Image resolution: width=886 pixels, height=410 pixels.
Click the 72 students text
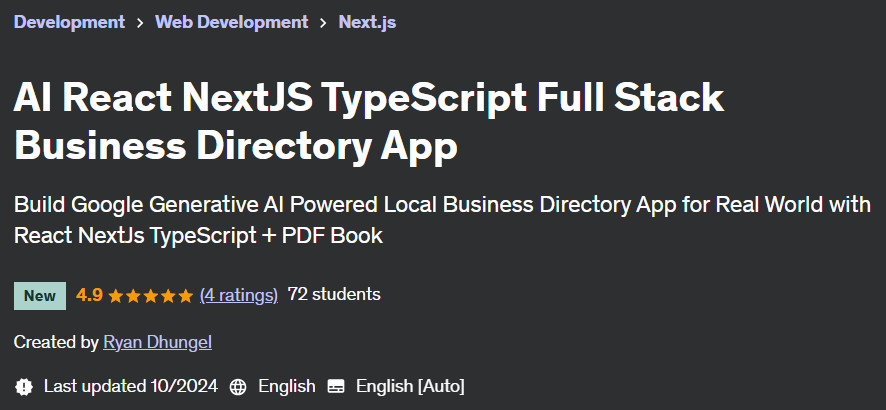click(x=334, y=294)
